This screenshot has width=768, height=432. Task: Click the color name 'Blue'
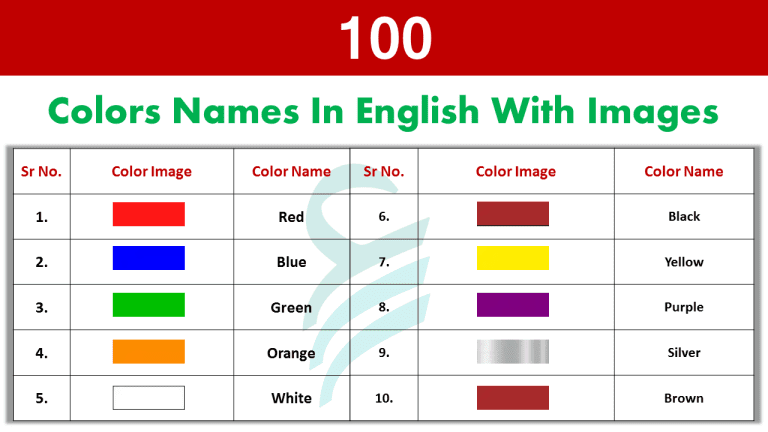tap(291, 262)
